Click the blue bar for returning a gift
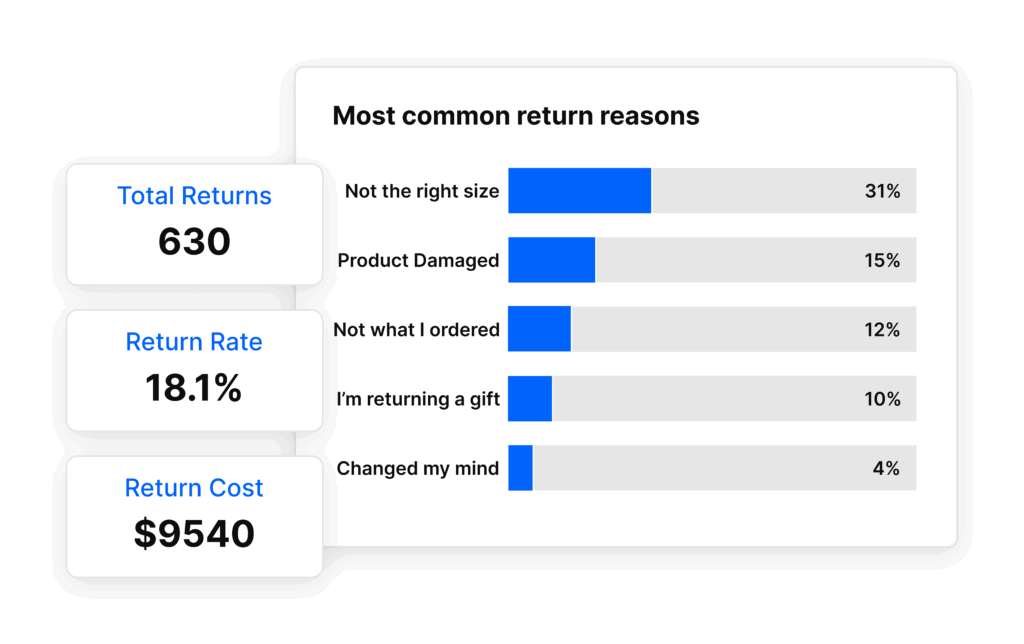 [530, 398]
